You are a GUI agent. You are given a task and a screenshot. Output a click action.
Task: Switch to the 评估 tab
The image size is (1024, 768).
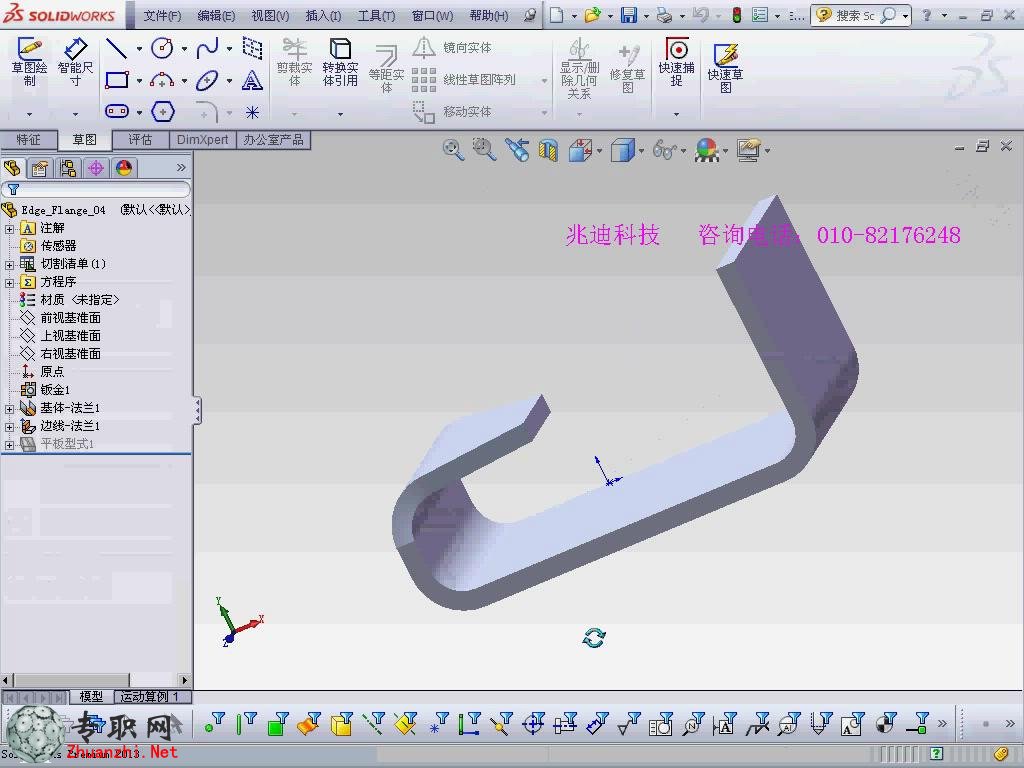(x=140, y=140)
